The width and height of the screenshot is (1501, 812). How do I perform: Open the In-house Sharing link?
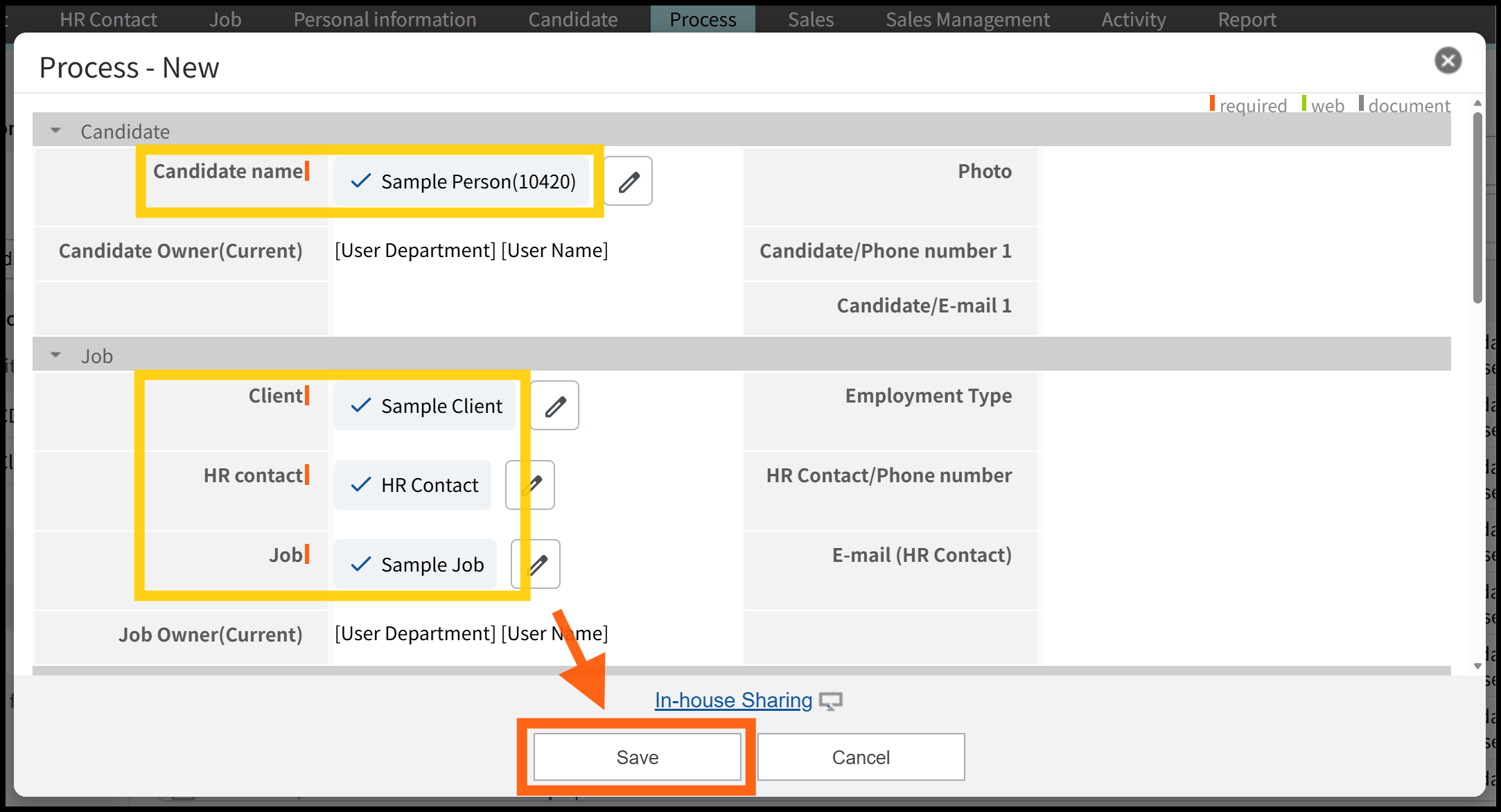[x=733, y=700]
